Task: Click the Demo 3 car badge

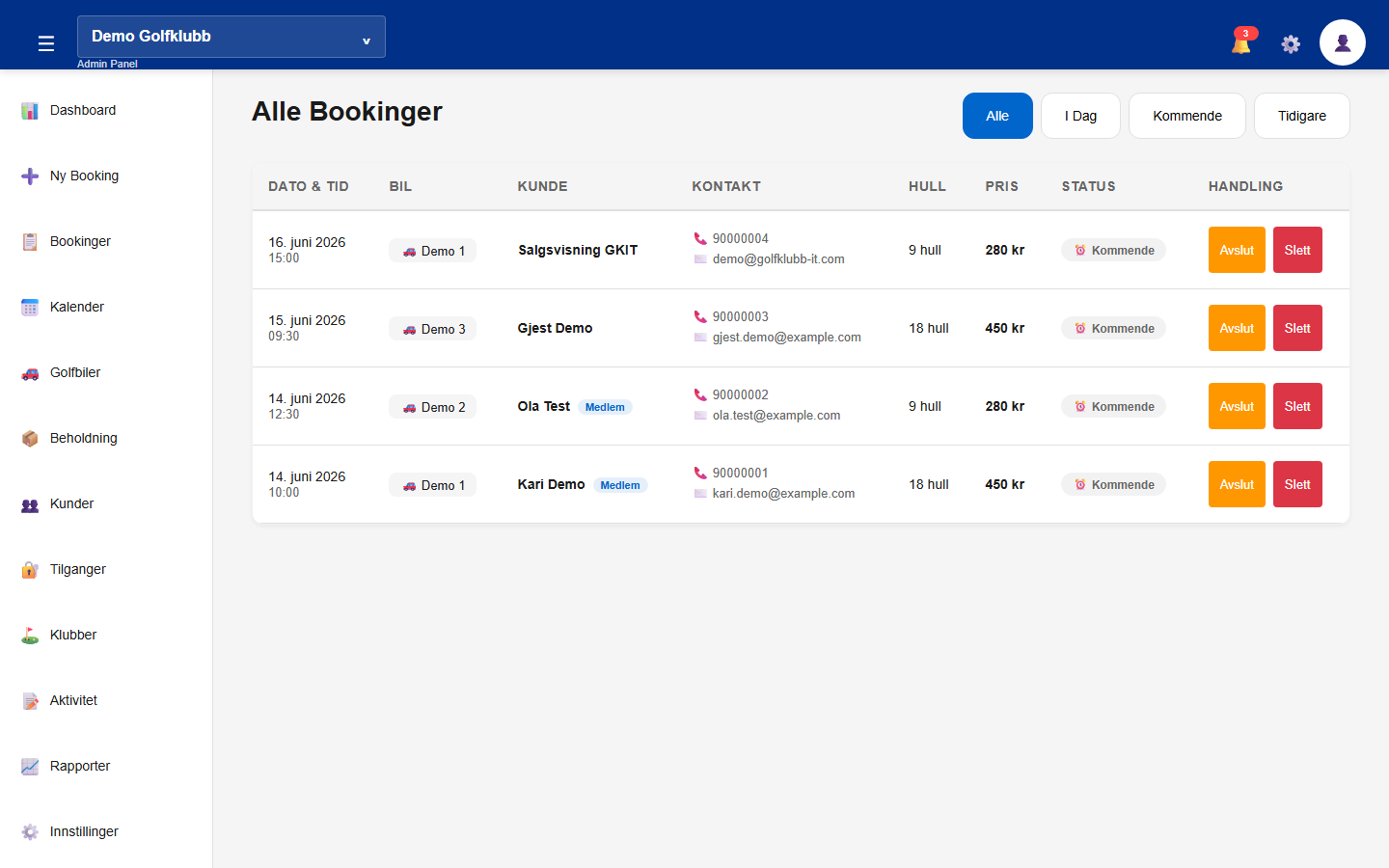Action: 433,329
